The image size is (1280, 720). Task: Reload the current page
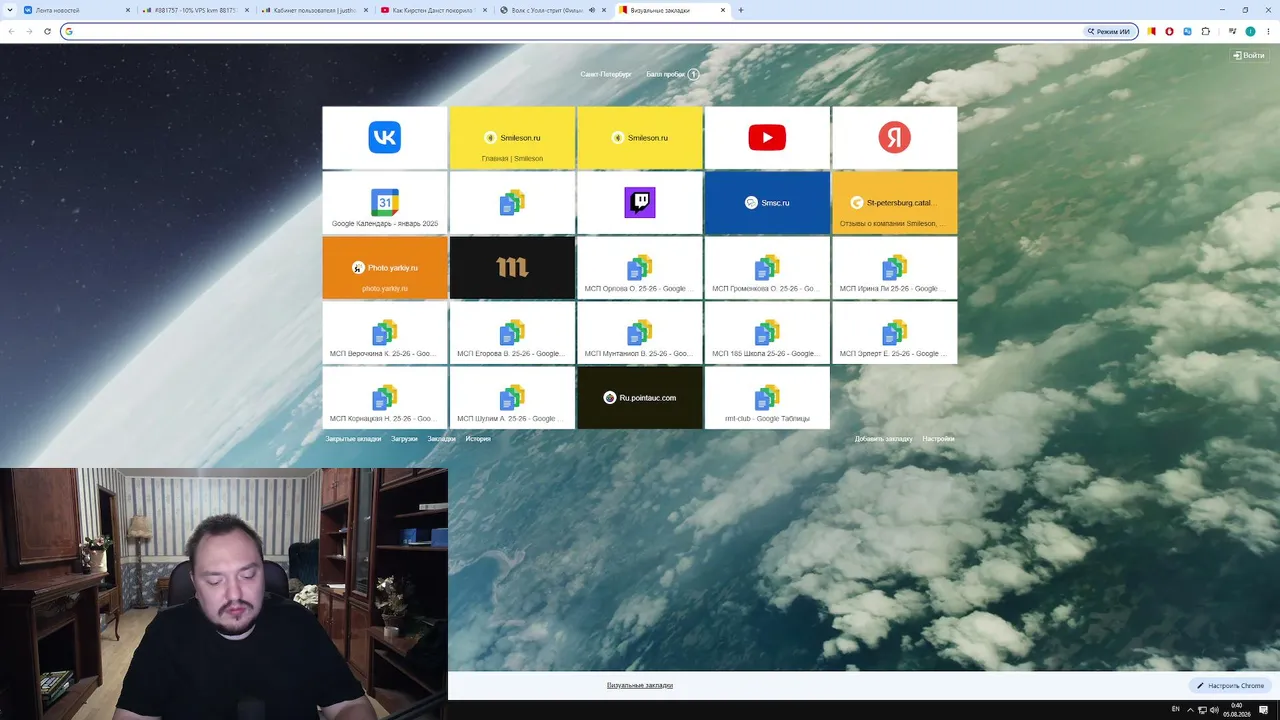pyautogui.click(x=47, y=31)
